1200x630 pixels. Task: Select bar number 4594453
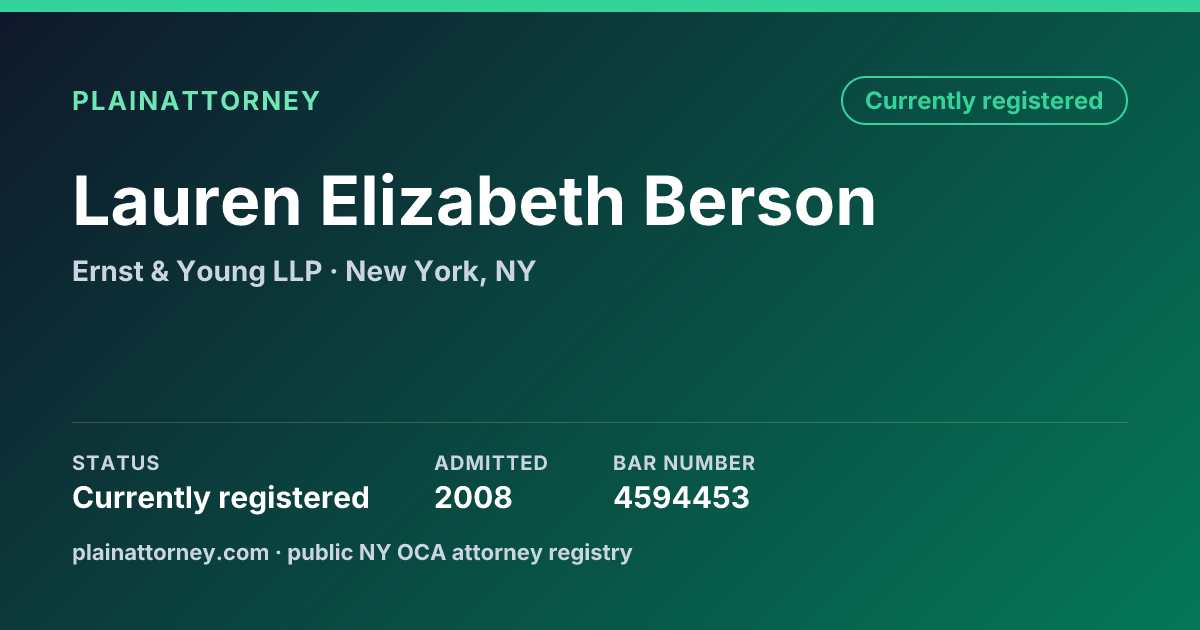681,497
